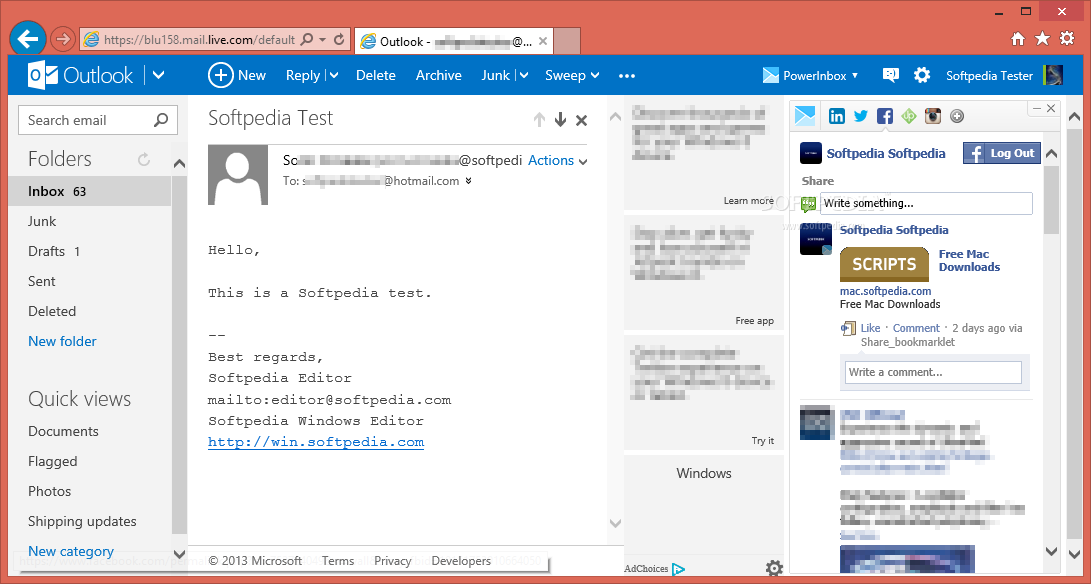1091x584 pixels.
Task: Compose a New email
Action: click(x=237, y=75)
